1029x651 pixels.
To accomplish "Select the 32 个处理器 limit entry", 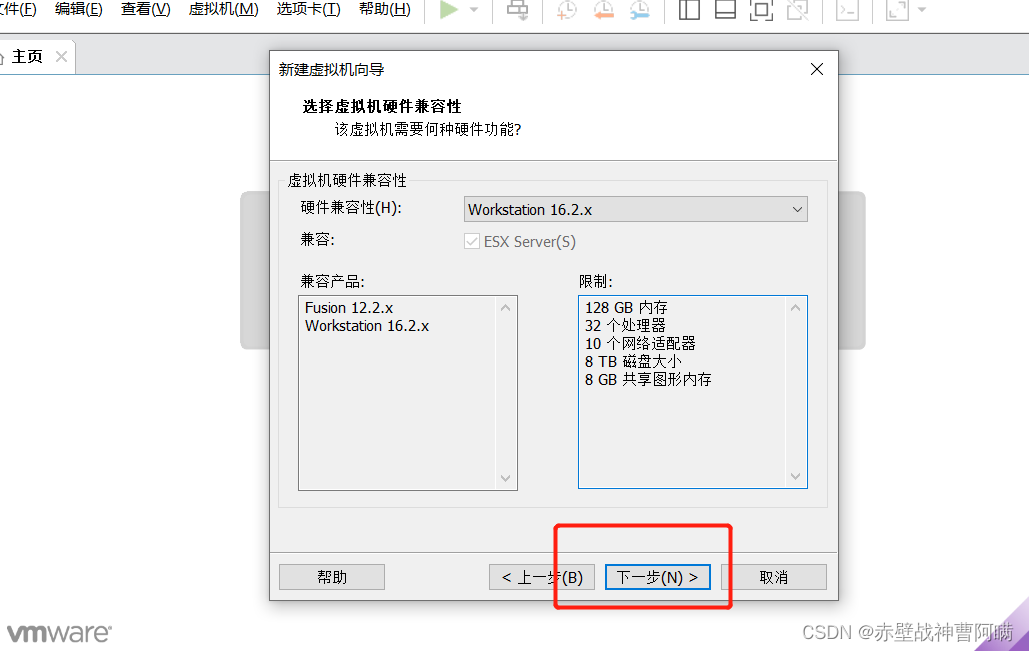I will [x=625, y=326].
